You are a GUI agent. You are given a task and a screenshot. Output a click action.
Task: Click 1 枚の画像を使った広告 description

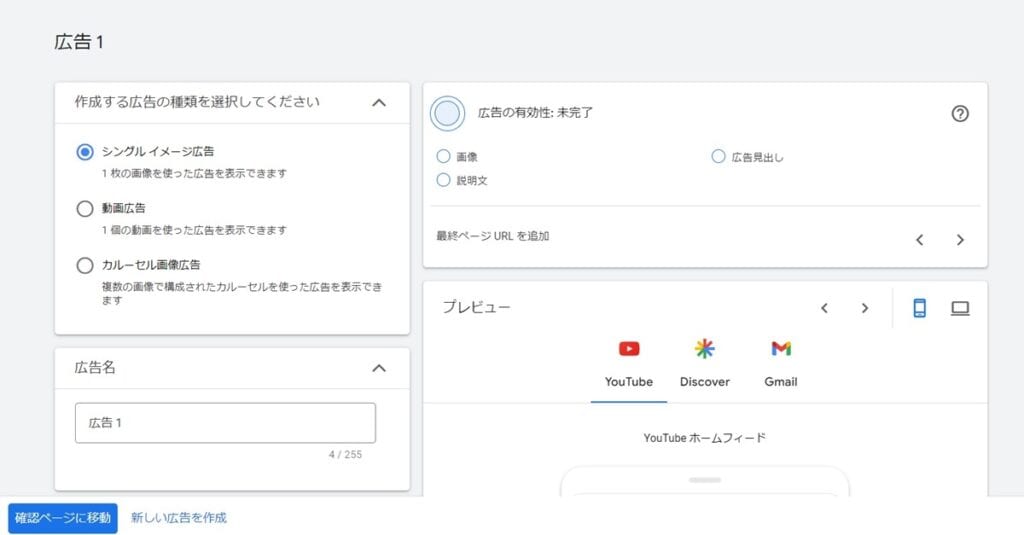(195, 174)
